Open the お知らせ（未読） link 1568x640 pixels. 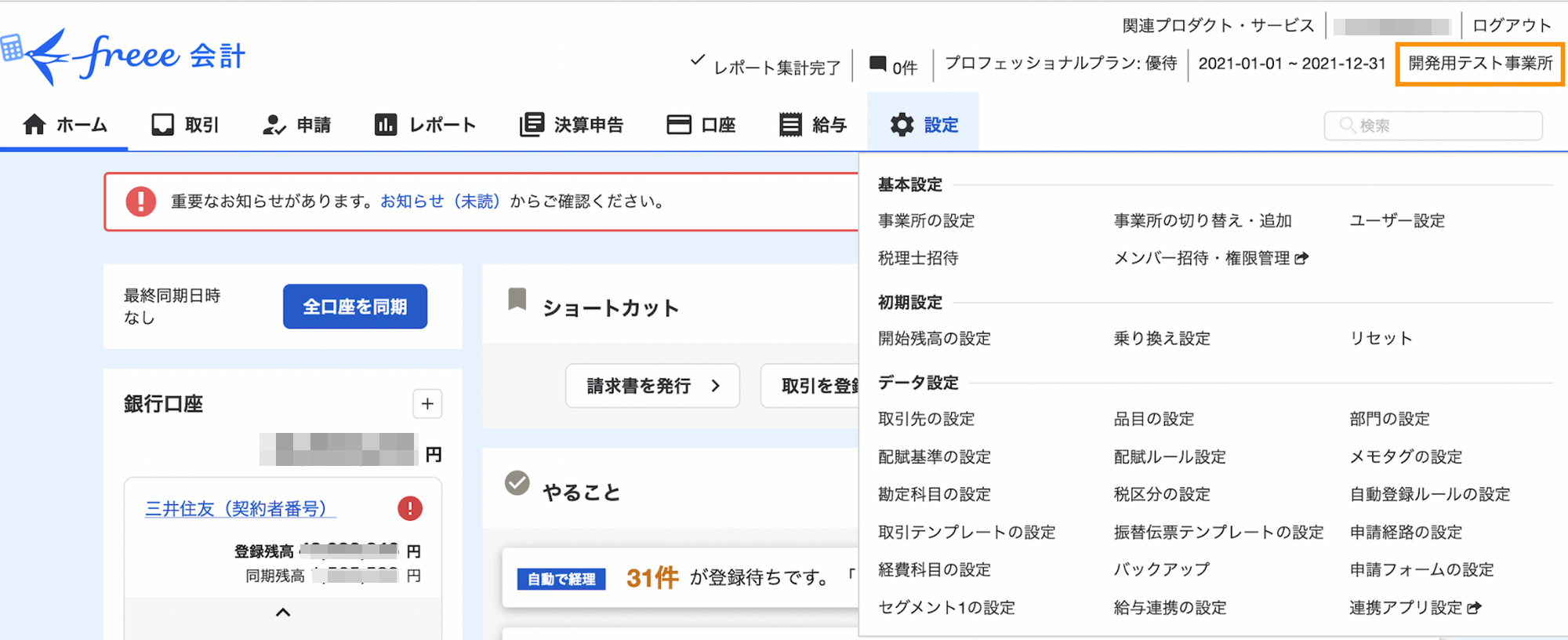tap(440, 202)
